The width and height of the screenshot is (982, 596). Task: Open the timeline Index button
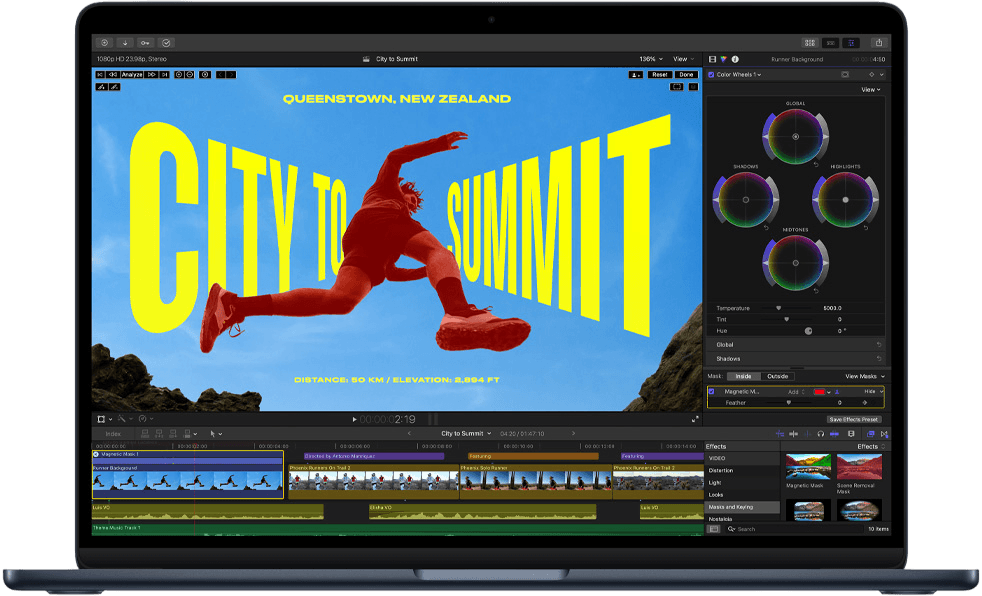coord(113,433)
